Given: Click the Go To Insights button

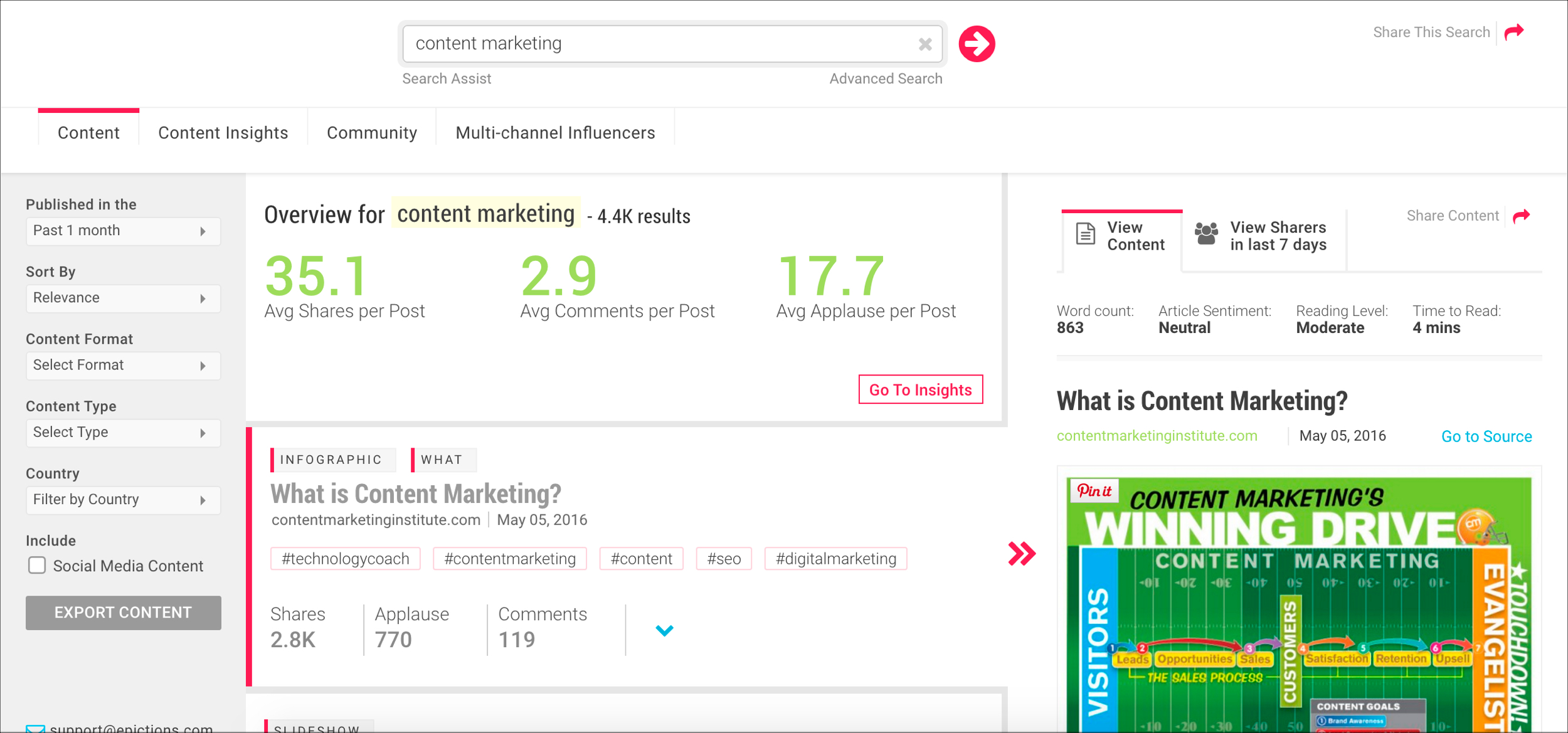Looking at the screenshot, I should pyautogui.click(x=921, y=389).
